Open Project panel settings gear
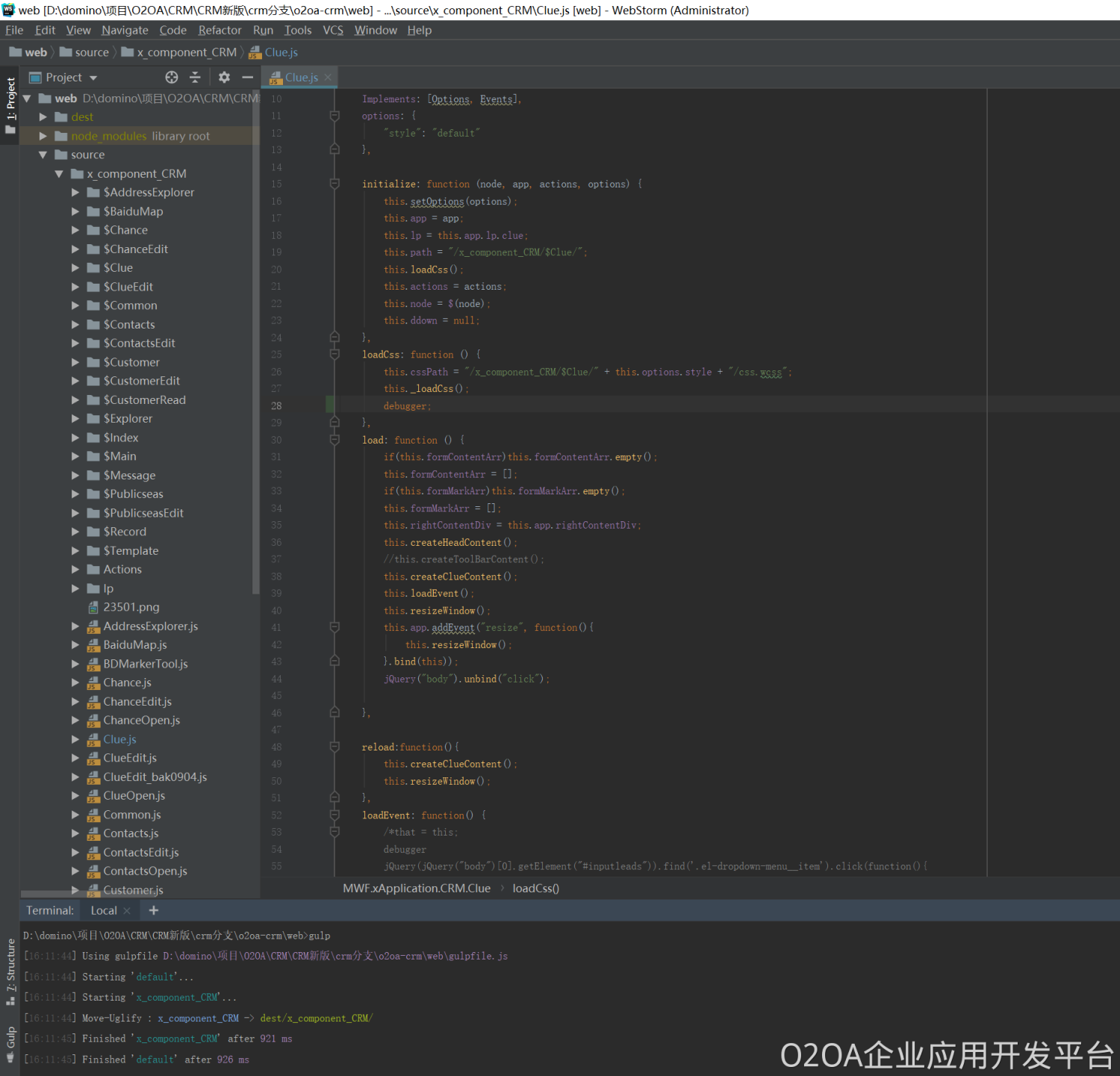This screenshot has height=1076, width=1120. [x=224, y=78]
